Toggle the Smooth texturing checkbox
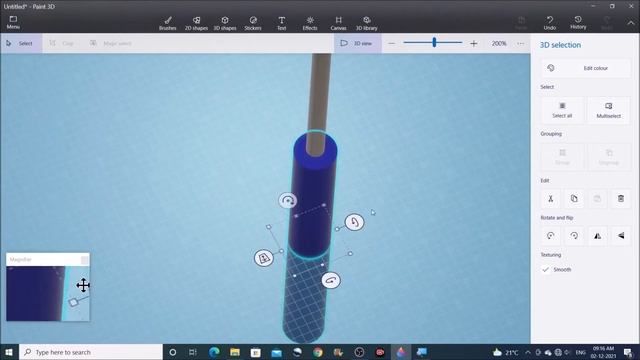The height and width of the screenshot is (360, 640). click(545, 270)
